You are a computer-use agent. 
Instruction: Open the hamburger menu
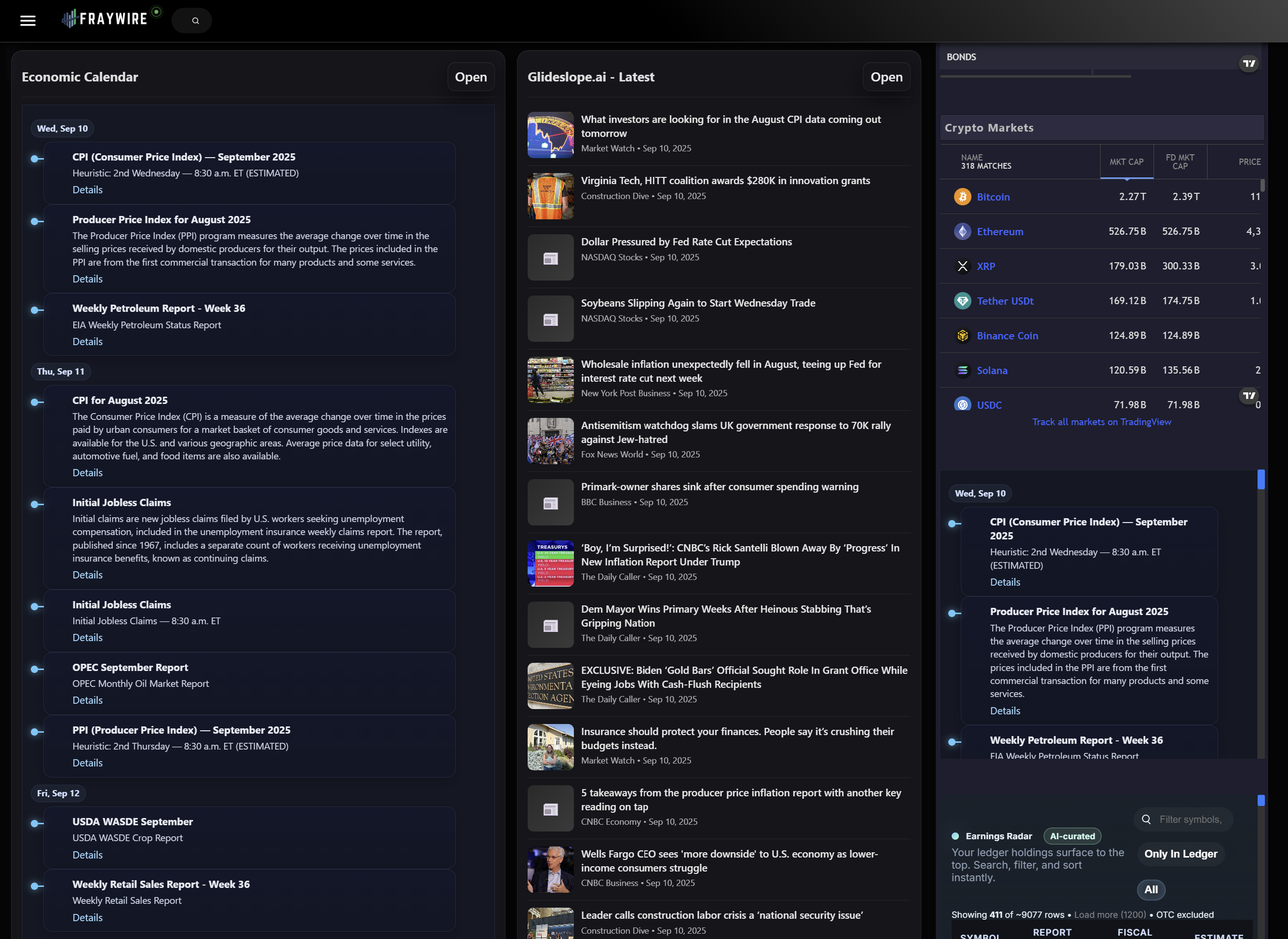point(28,20)
